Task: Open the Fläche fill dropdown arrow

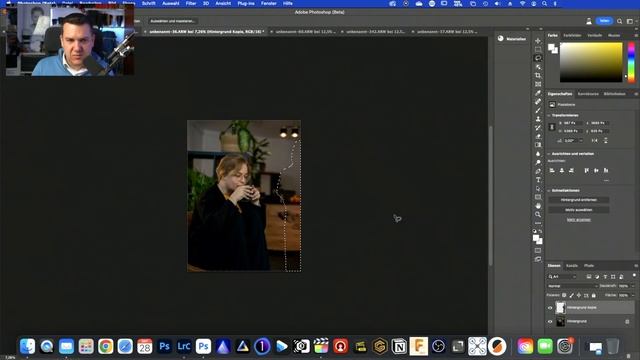Action: [633, 295]
